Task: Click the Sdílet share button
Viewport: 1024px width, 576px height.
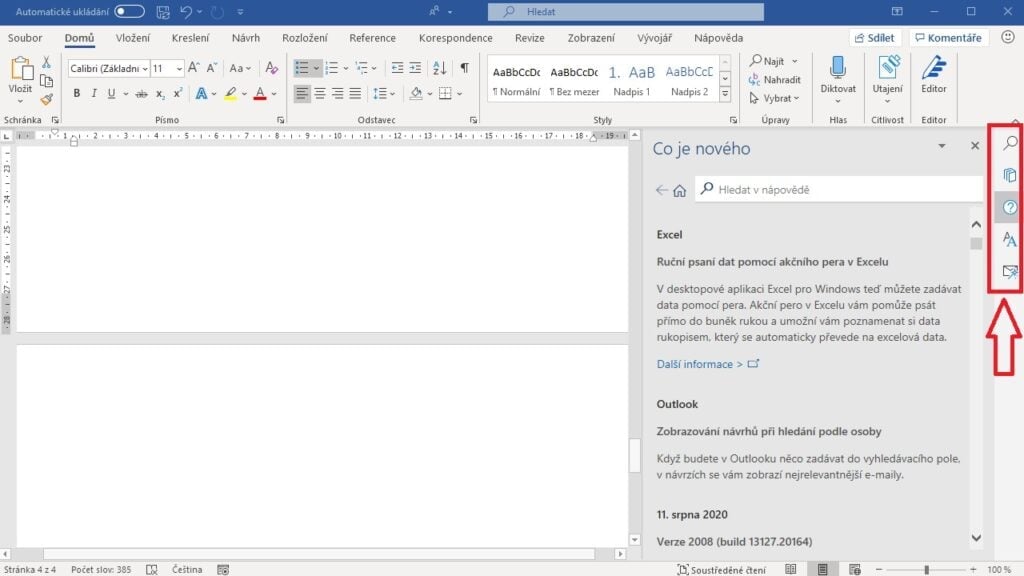Action: [x=874, y=38]
